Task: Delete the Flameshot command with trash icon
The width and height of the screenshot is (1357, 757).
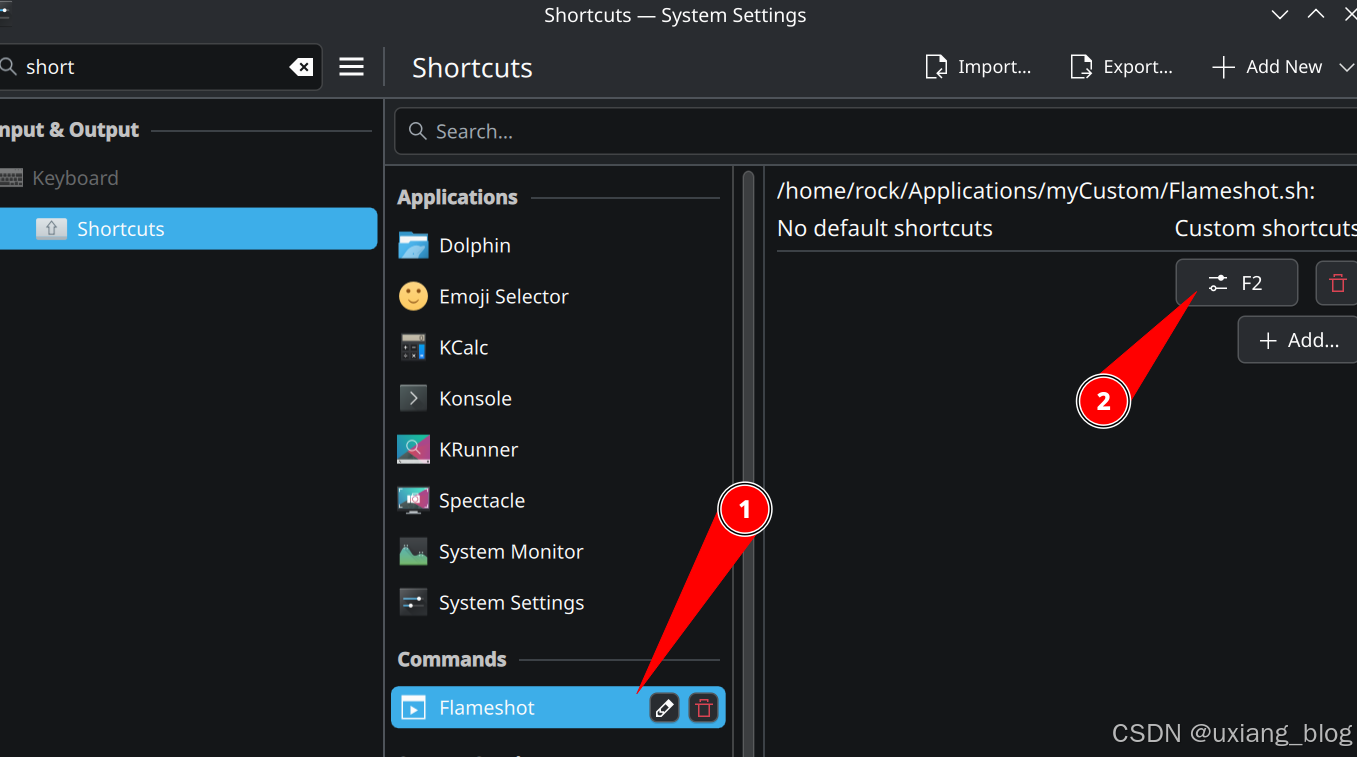Action: 704,708
